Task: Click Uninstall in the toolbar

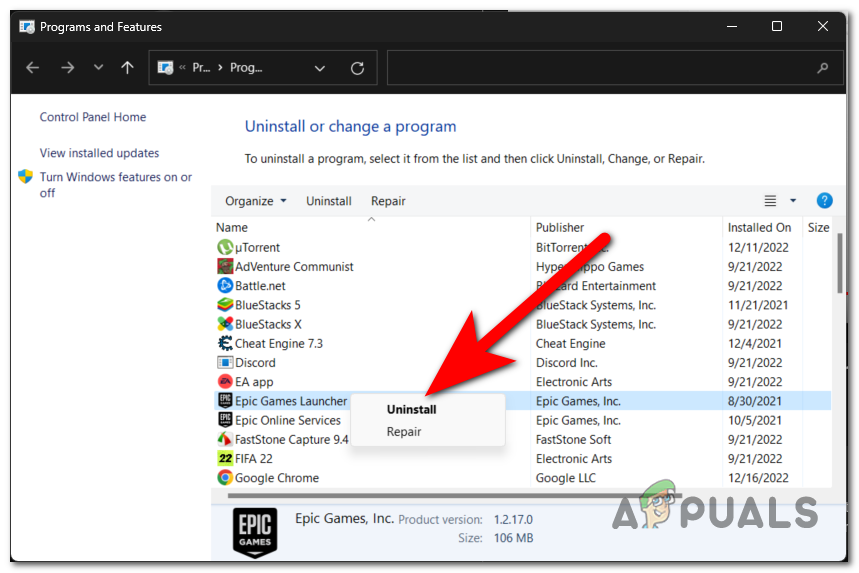Action: pos(329,201)
